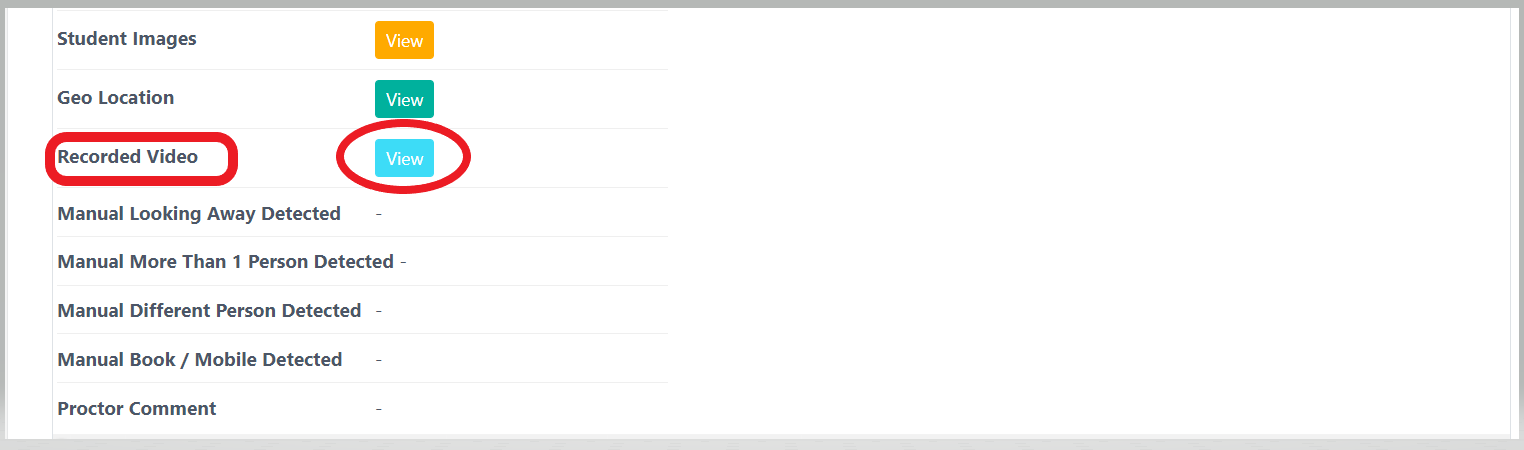Click the Proctor Comment dash value
The image size is (1524, 450).
pyautogui.click(x=379, y=409)
